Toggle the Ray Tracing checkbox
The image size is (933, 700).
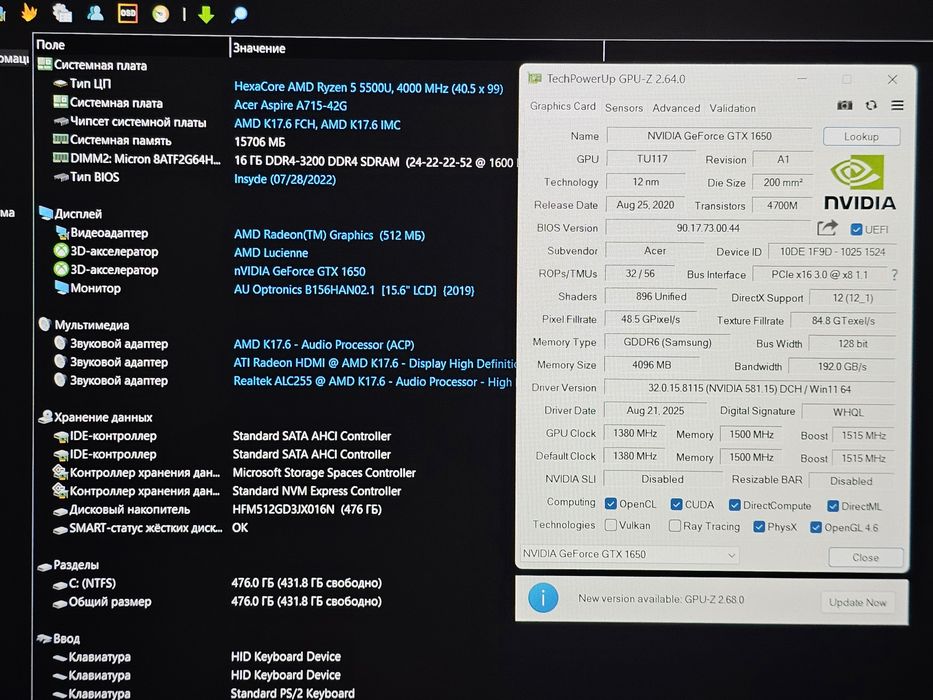675,526
